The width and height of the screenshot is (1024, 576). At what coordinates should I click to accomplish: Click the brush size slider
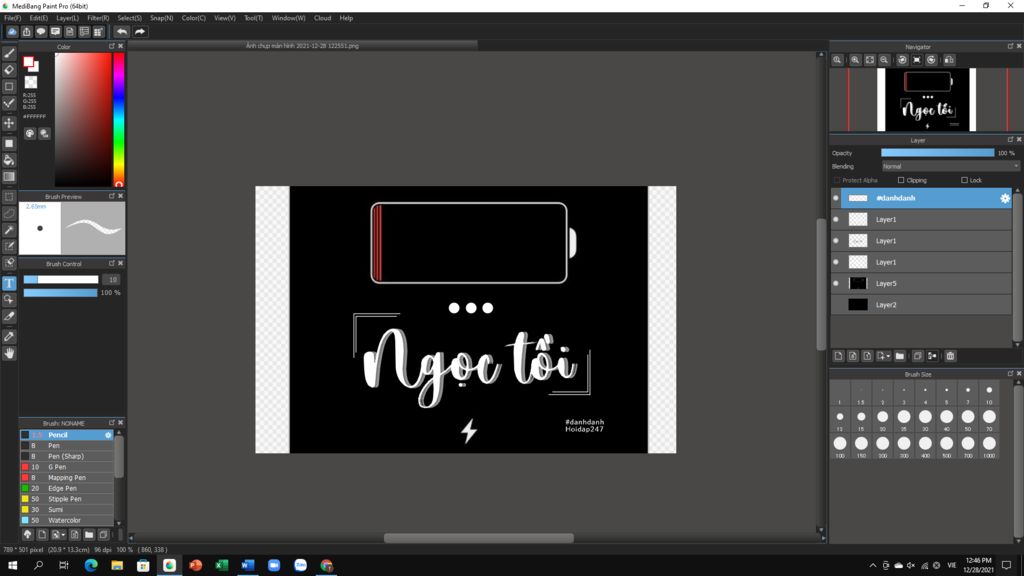[x=61, y=280]
